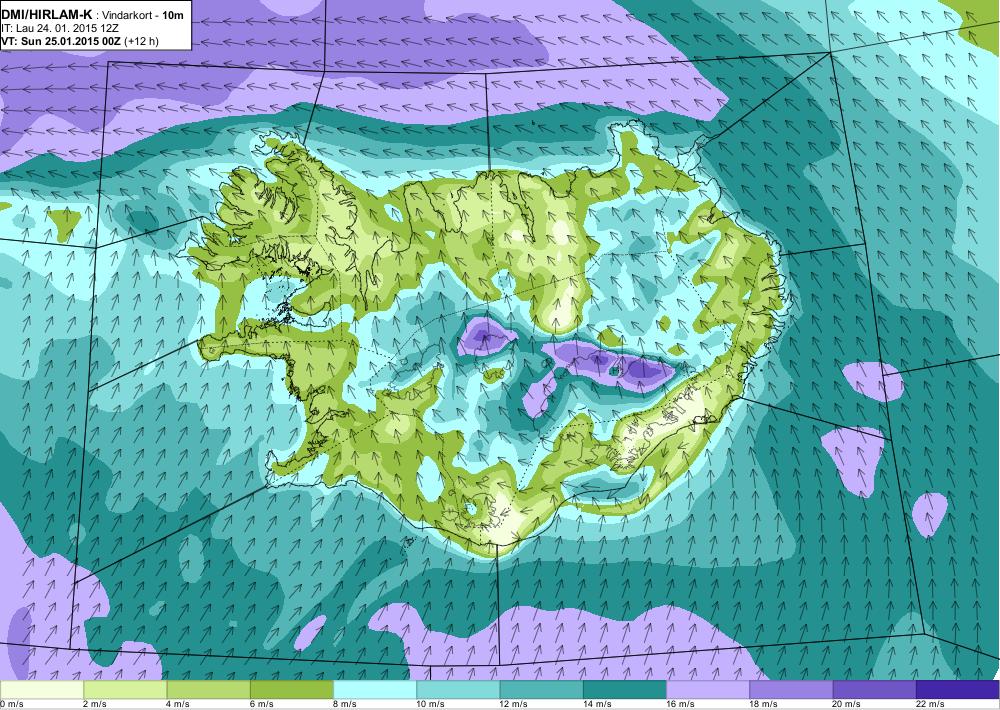Select the pale cyan swatch between 8 and 10 m/s

(x=375, y=690)
